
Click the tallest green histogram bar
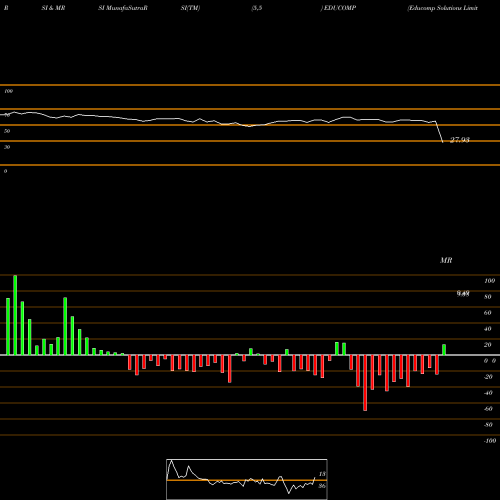[15, 315]
